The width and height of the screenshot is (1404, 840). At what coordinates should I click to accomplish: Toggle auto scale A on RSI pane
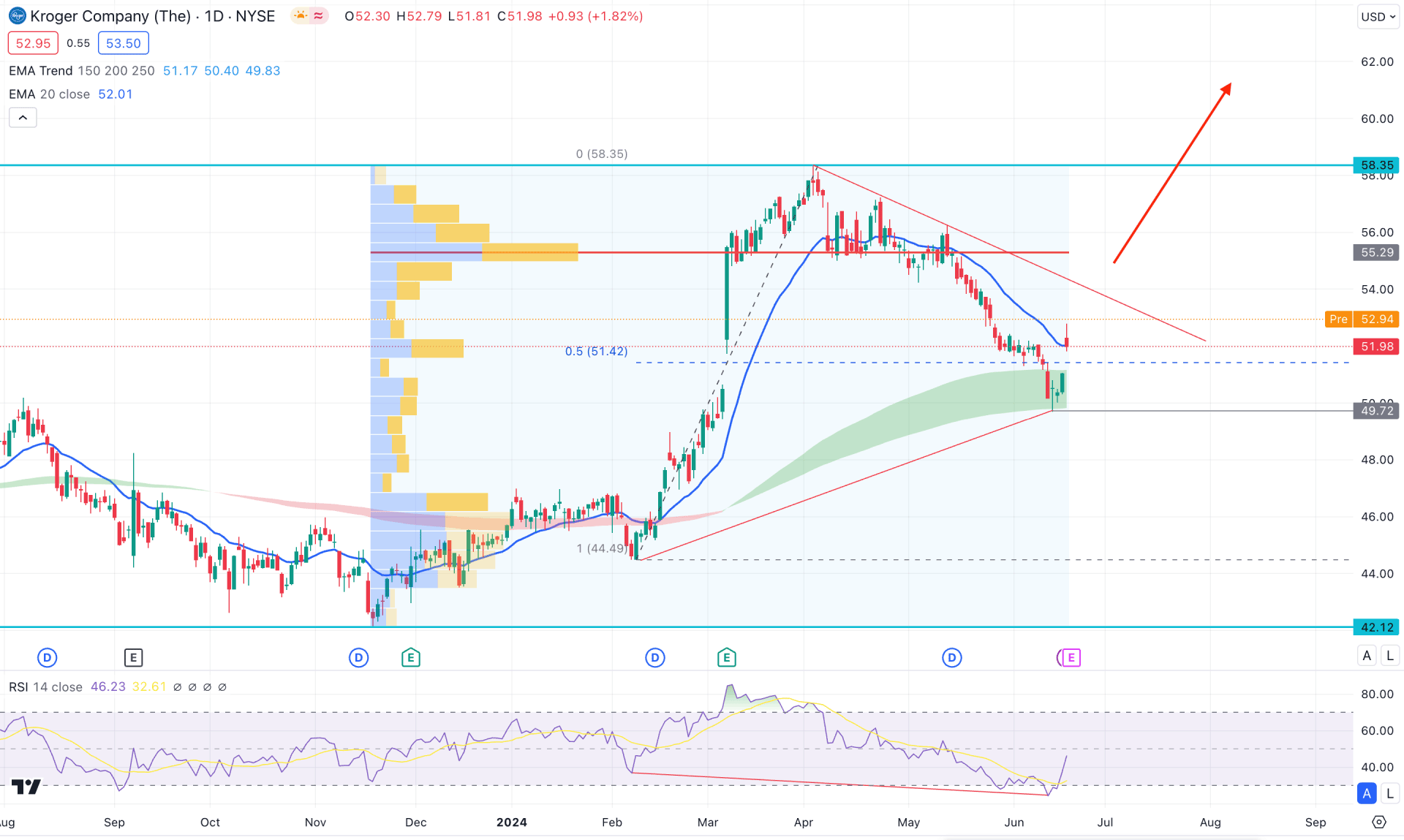pos(1367,793)
